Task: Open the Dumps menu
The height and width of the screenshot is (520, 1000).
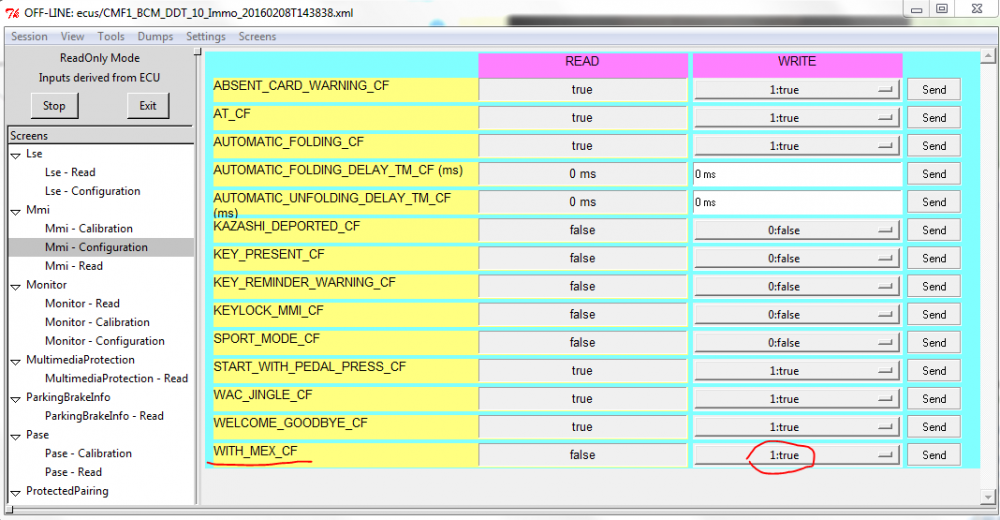Action: (x=155, y=36)
